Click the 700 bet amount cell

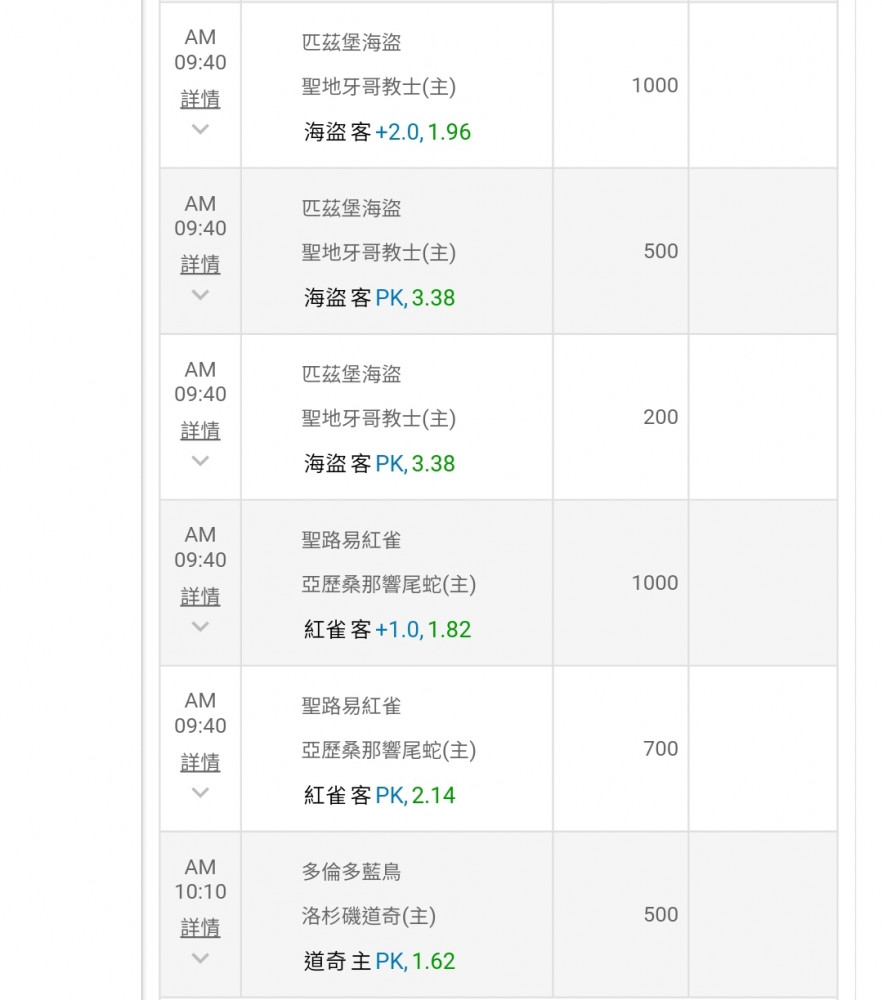tap(660, 749)
